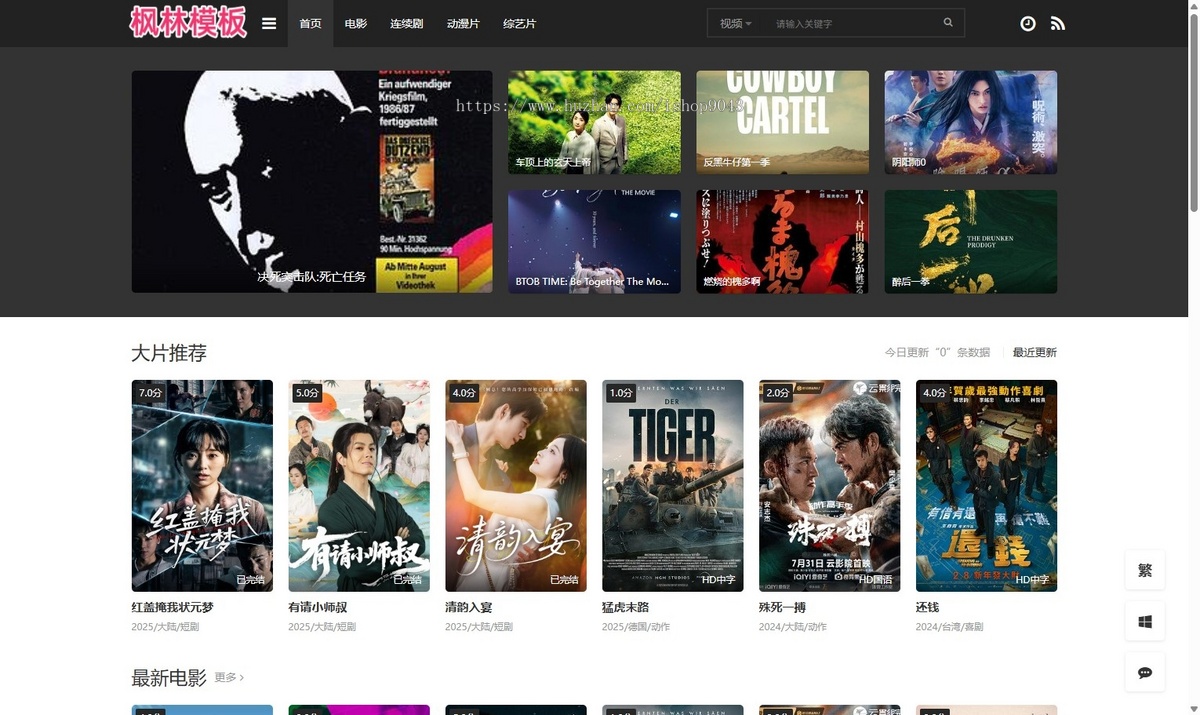Image resolution: width=1200 pixels, height=715 pixels.
Task: Open the chat message bubble icon
Action: [x=1145, y=672]
